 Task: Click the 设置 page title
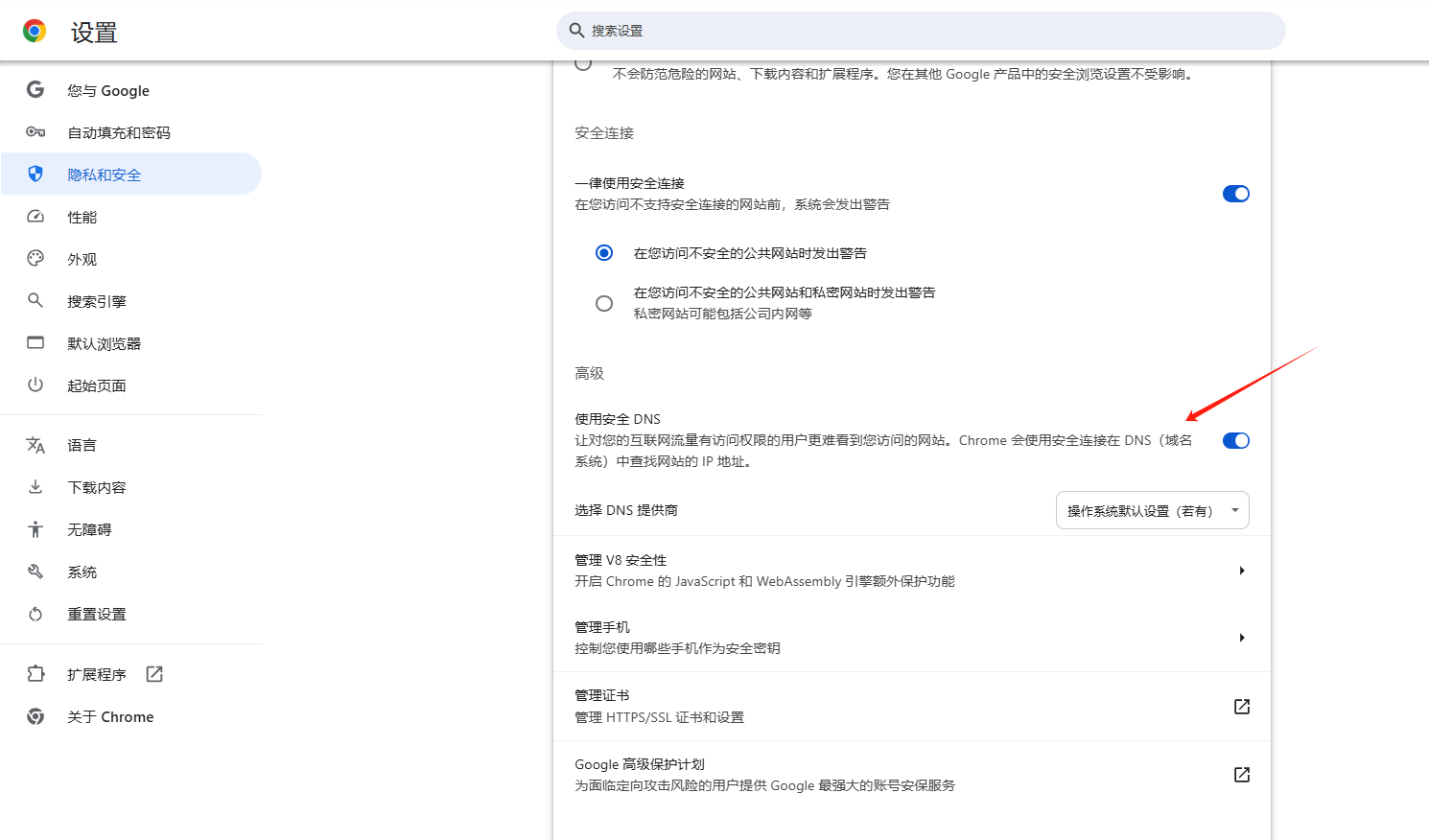[x=94, y=33]
